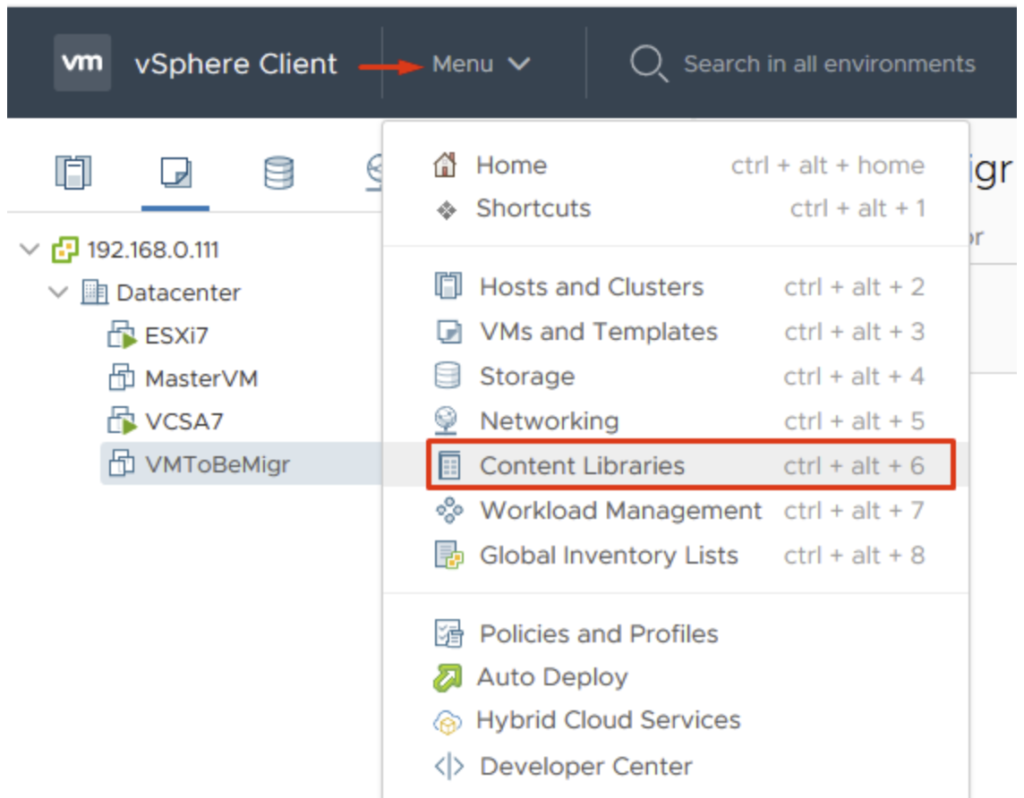Click the Hosts and Clusters menu icon
Image resolution: width=1024 pixels, height=798 pixels.
[x=448, y=286]
